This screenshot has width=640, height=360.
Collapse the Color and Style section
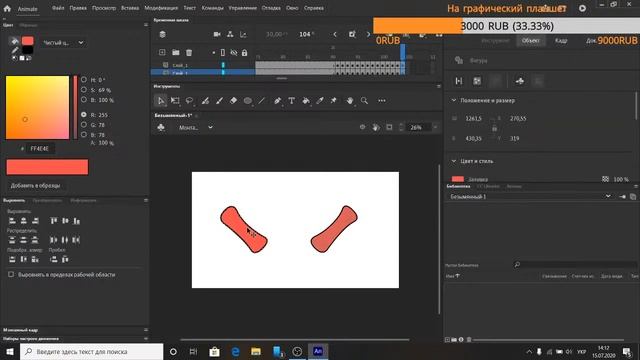click(453, 161)
